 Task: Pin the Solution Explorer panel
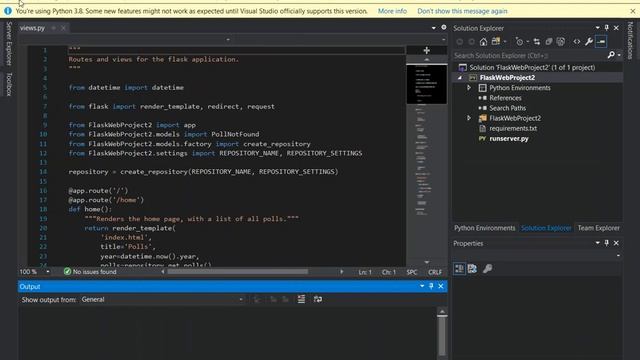[607, 28]
